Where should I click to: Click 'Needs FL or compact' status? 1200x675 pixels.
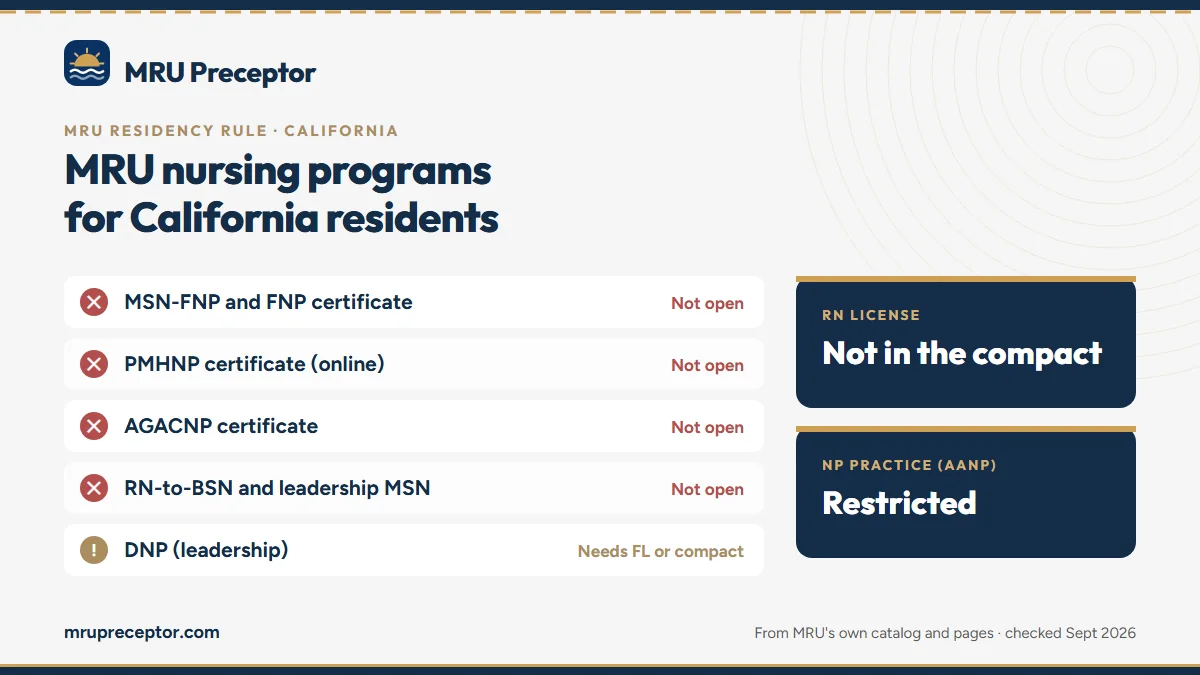[x=661, y=552]
